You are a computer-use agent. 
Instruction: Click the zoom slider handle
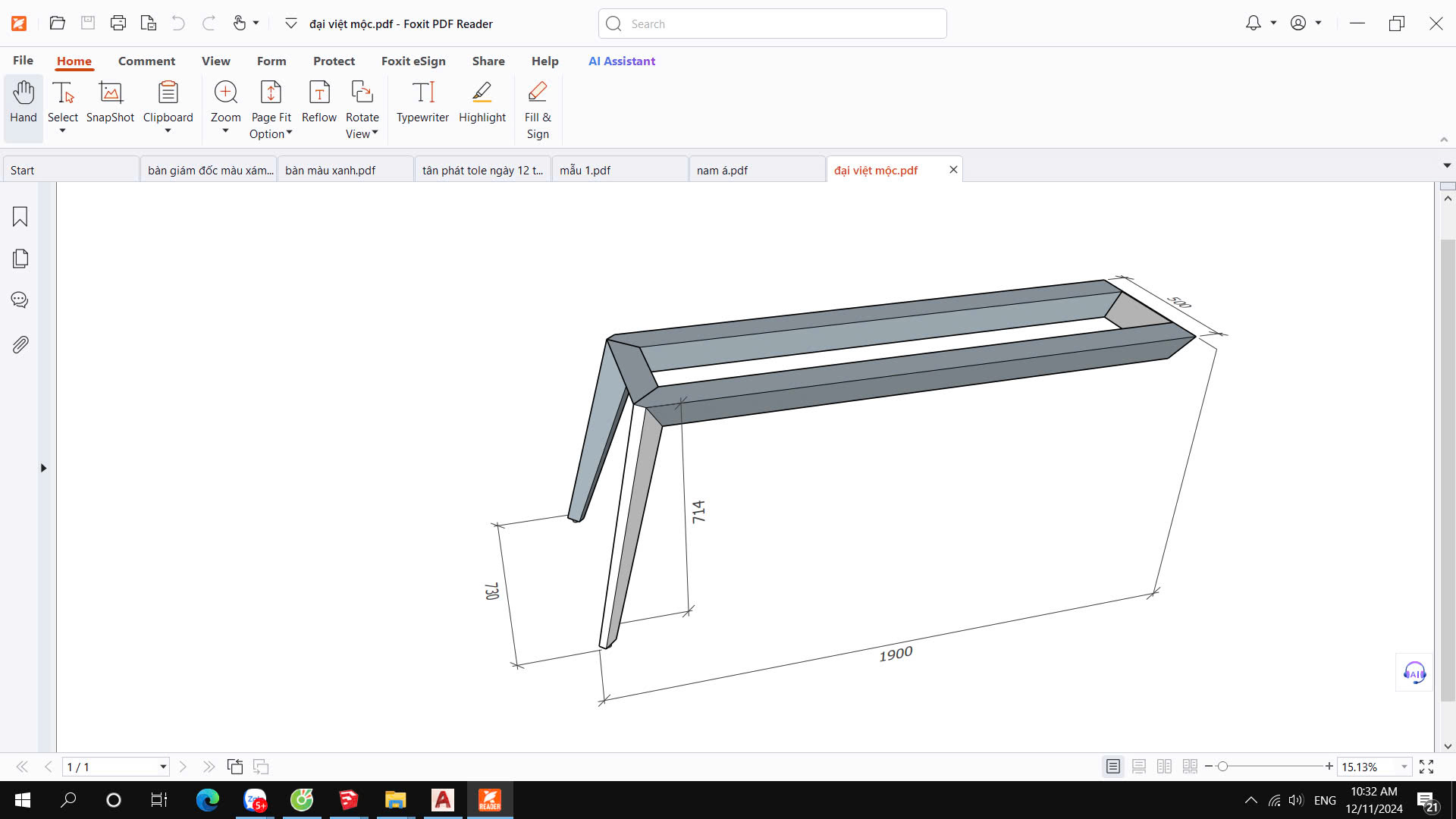click(x=1222, y=767)
